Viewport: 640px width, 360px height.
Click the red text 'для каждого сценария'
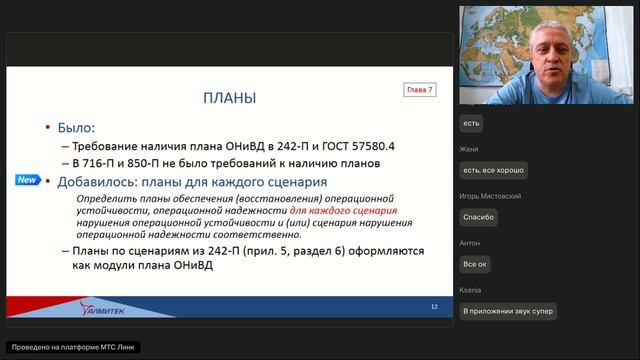pos(343,211)
